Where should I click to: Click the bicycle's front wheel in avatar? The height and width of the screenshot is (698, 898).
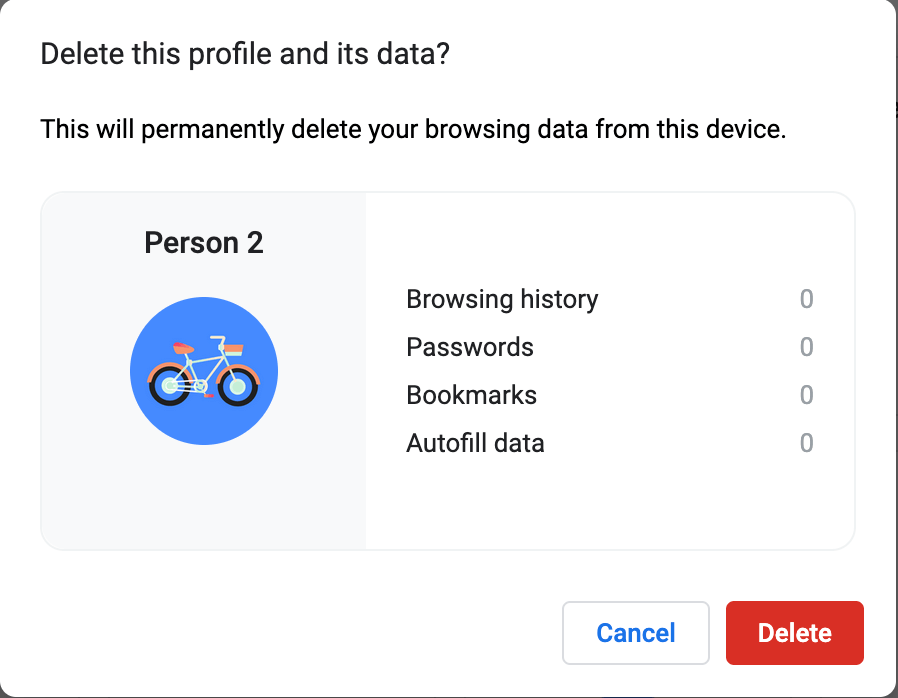pos(238,387)
